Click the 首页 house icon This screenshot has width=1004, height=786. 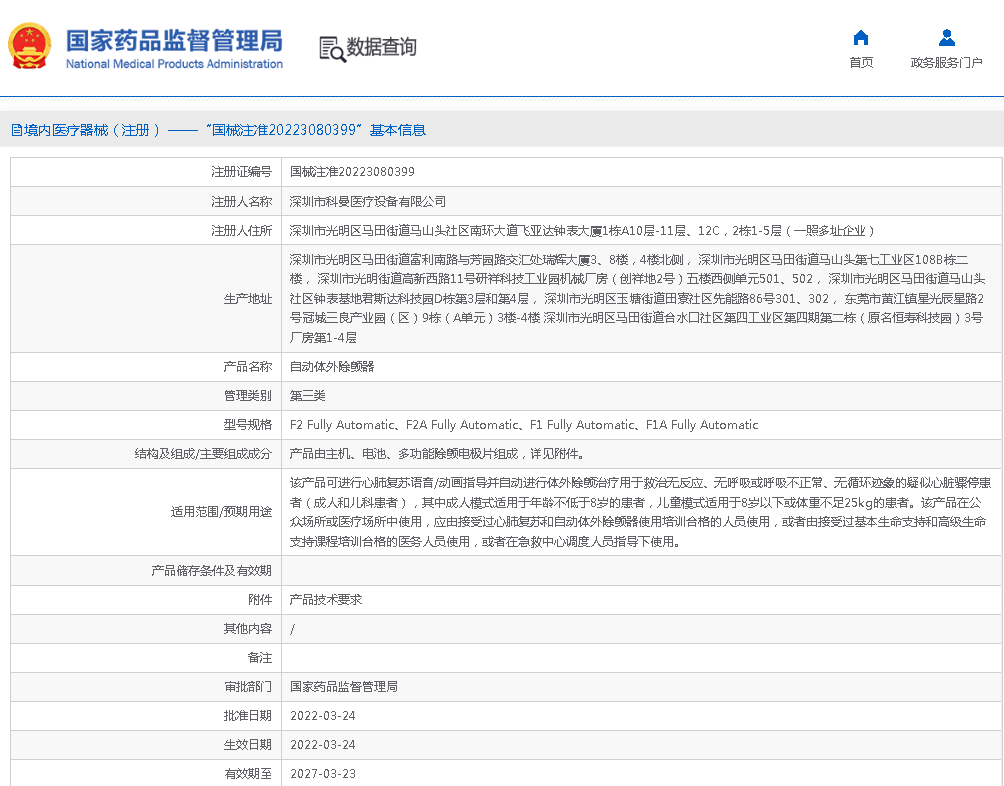860,39
